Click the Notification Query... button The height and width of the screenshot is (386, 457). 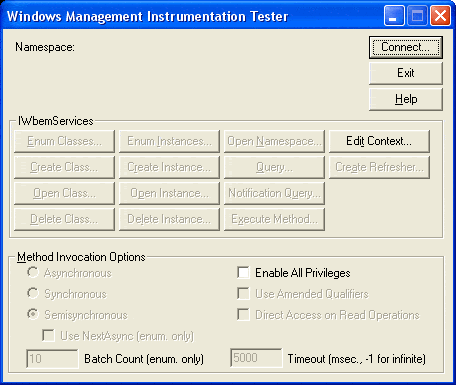pos(274,193)
